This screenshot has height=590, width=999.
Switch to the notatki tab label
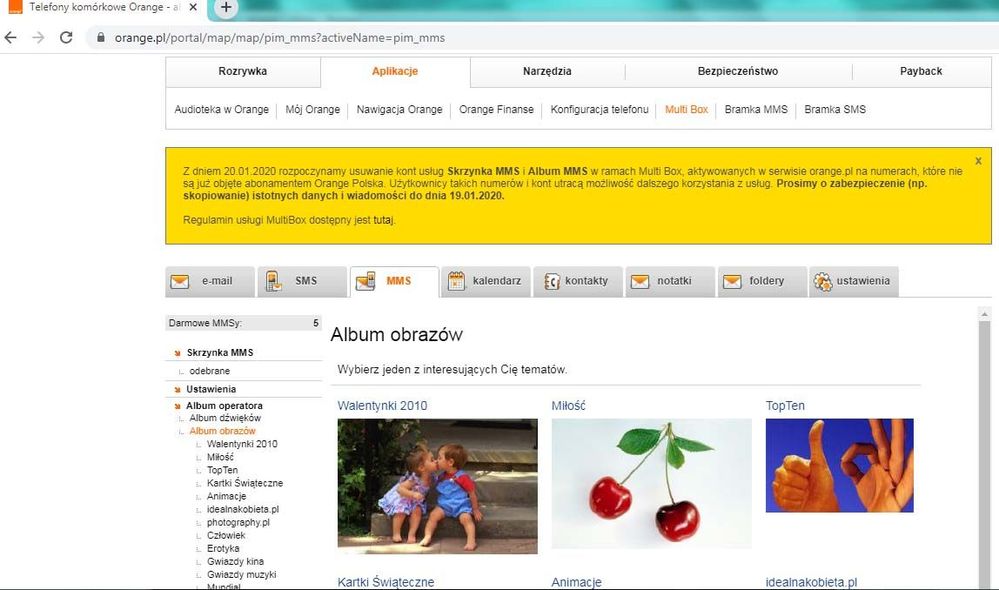tap(674, 281)
